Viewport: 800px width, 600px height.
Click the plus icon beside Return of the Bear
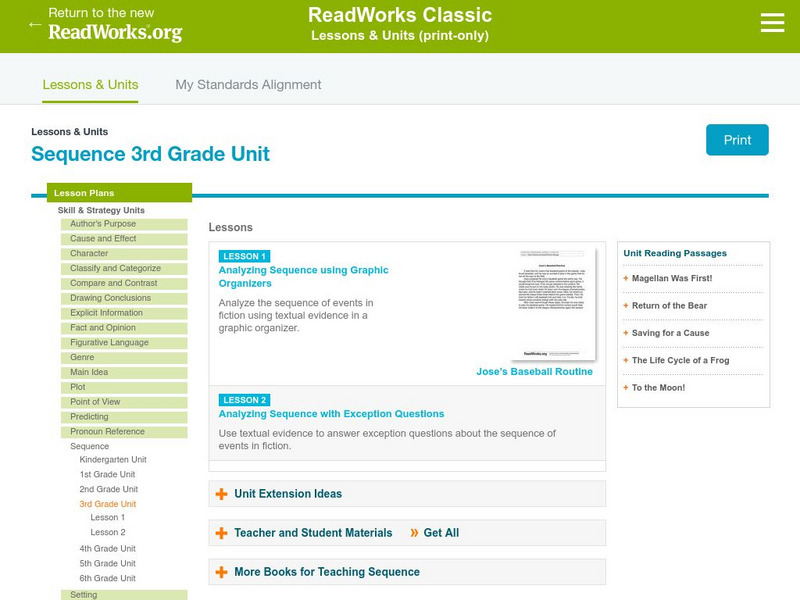626,306
